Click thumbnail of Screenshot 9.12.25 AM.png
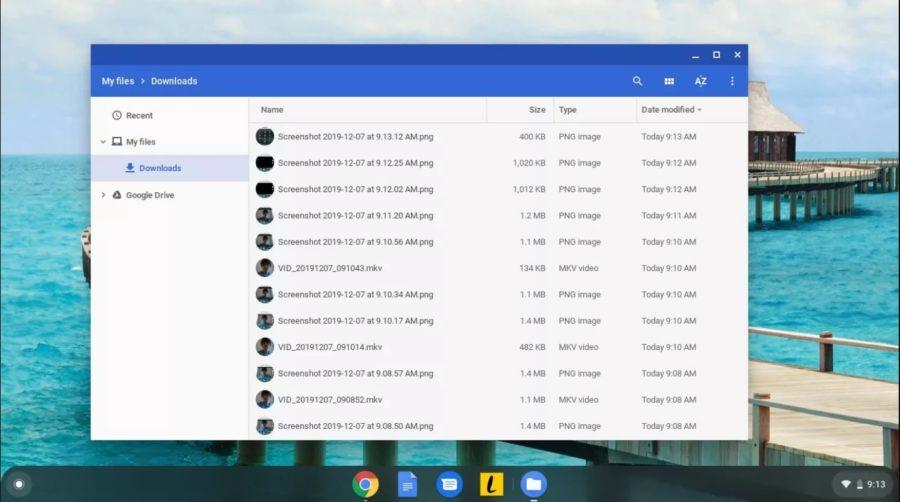 point(265,163)
